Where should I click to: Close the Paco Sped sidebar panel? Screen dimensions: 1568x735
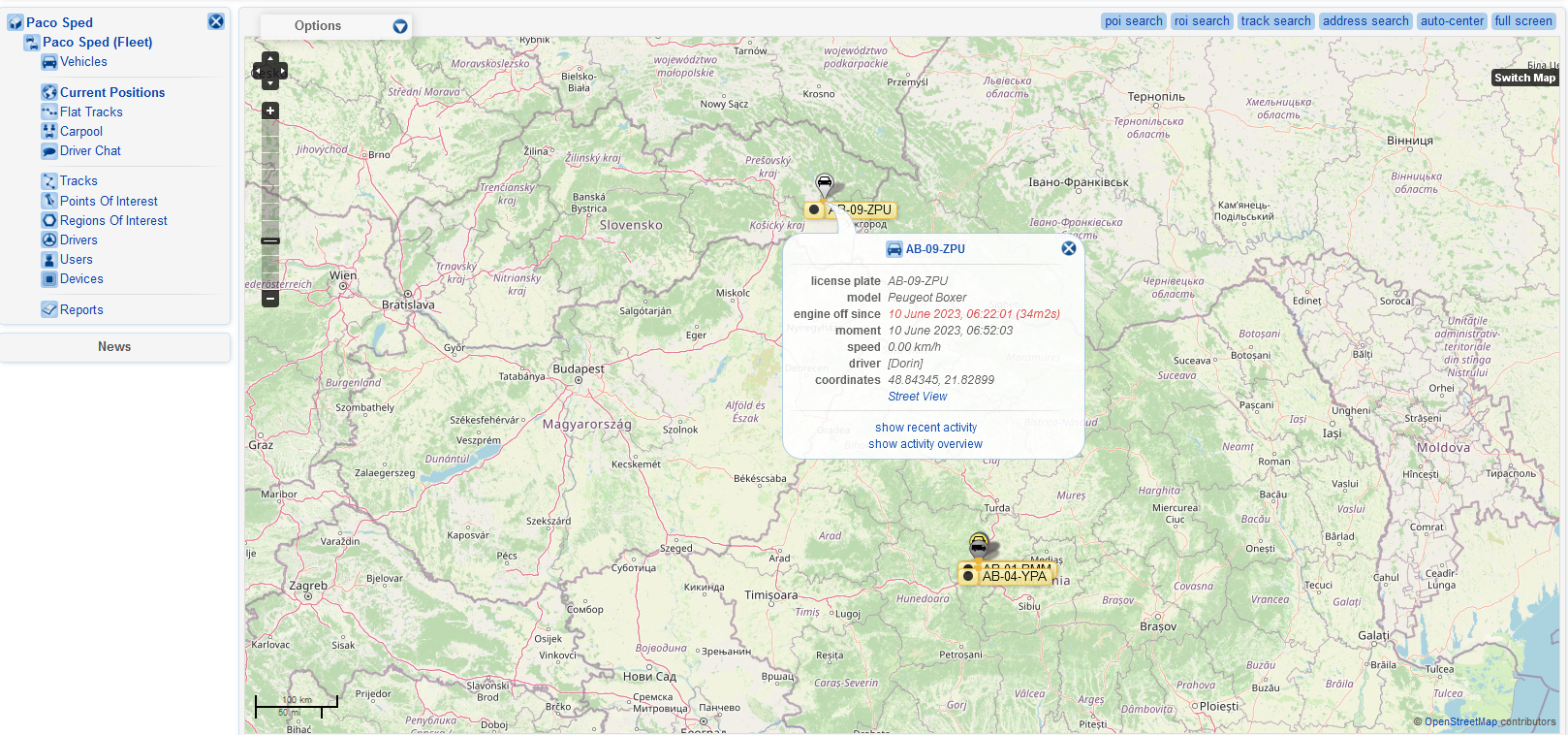(x=216, y=21)
